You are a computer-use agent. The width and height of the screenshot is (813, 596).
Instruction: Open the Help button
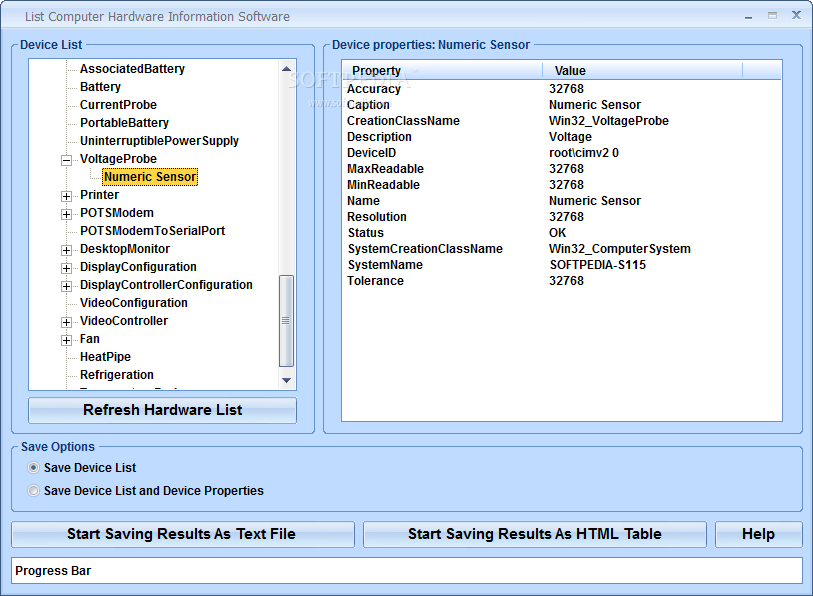point(759,534)
